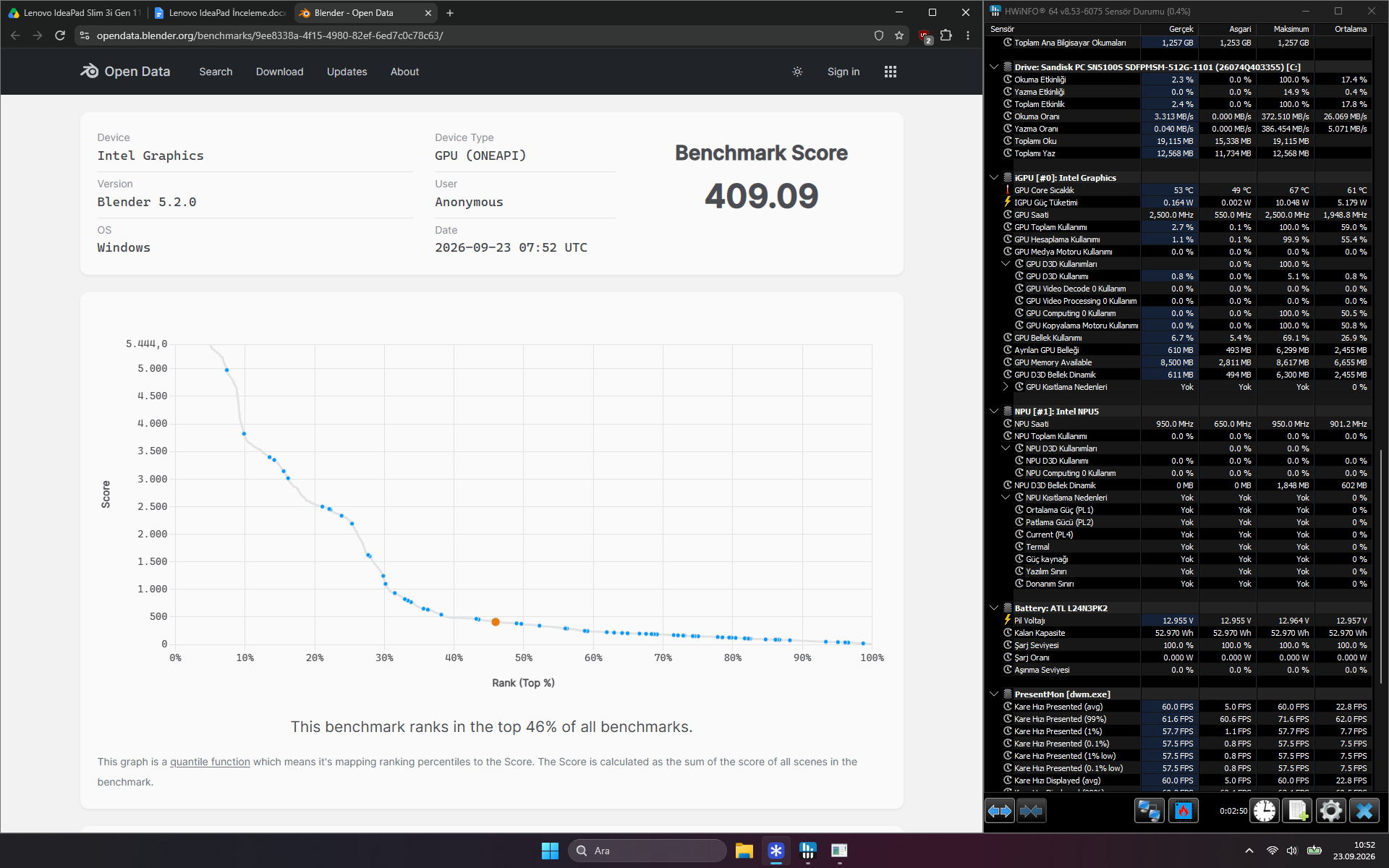Screen dimensions: 1389x868
Task: Open the browser three-dot menu
Action: [968, 35]
